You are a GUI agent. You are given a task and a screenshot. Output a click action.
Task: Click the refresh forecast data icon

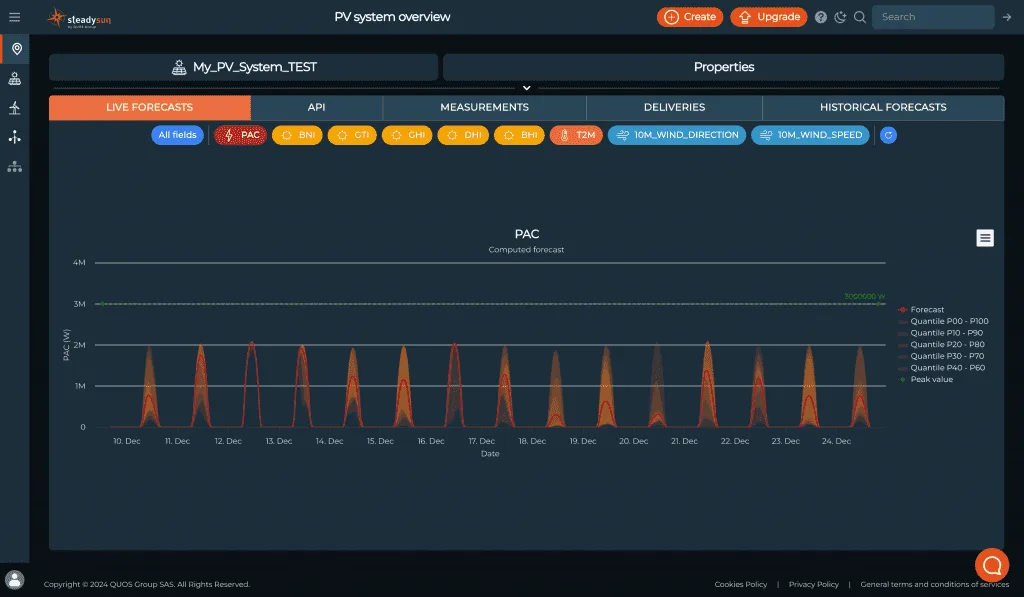[887, 135]
